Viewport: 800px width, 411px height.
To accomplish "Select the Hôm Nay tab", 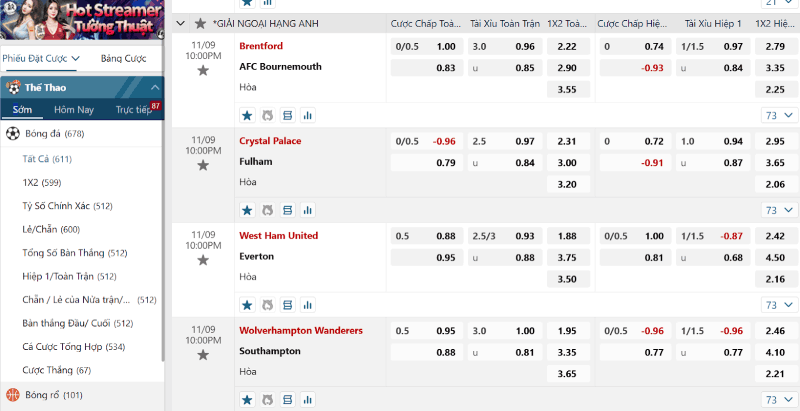I will click(x=74, y=110).
